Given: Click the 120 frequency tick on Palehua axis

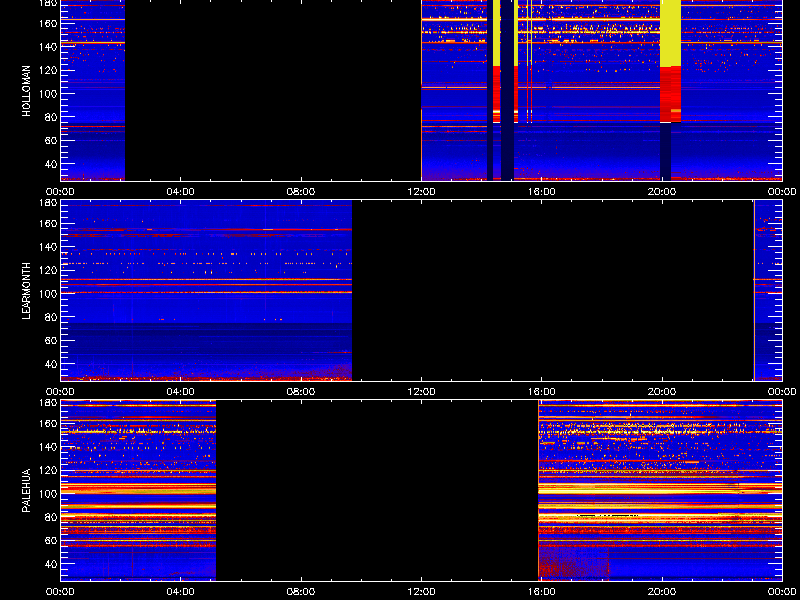Looking at the screenshot, I should (x=47, y=470).
